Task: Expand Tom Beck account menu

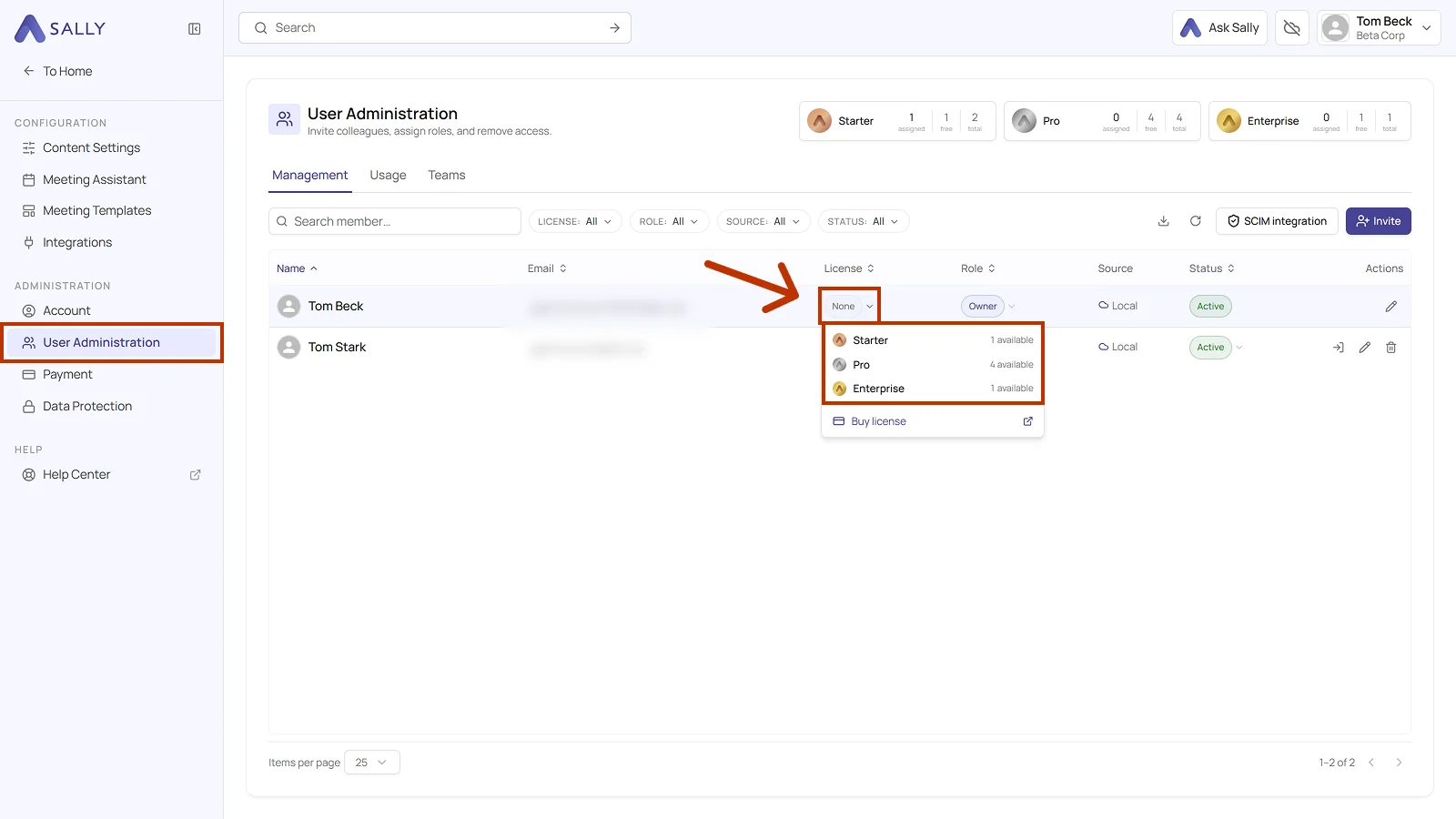Action: 1379,28
